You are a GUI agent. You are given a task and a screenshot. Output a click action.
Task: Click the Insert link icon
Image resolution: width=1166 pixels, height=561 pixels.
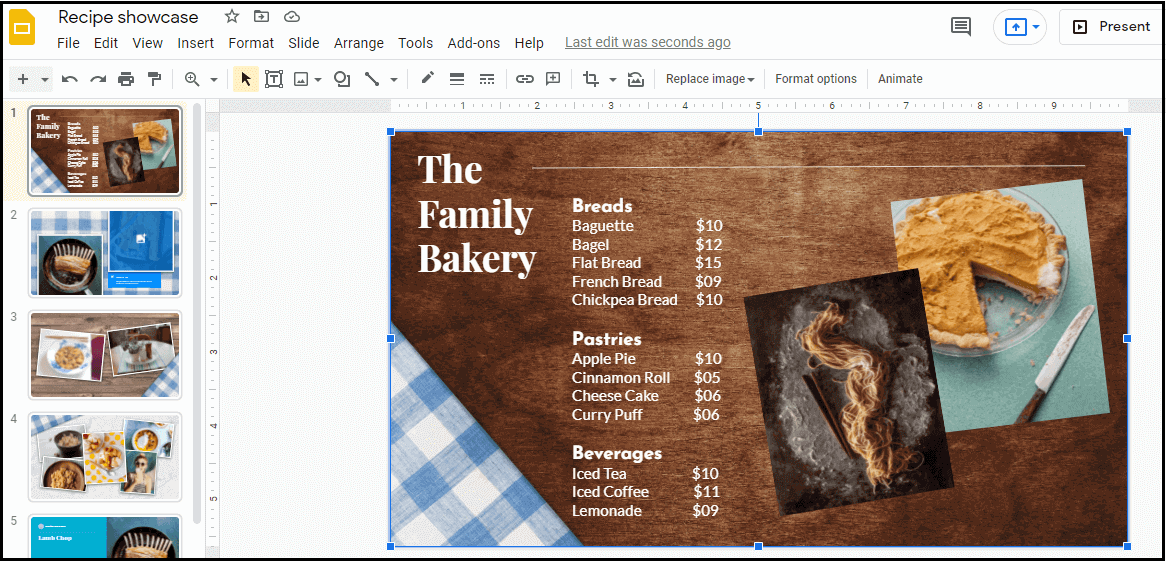(x=525, y=79)
